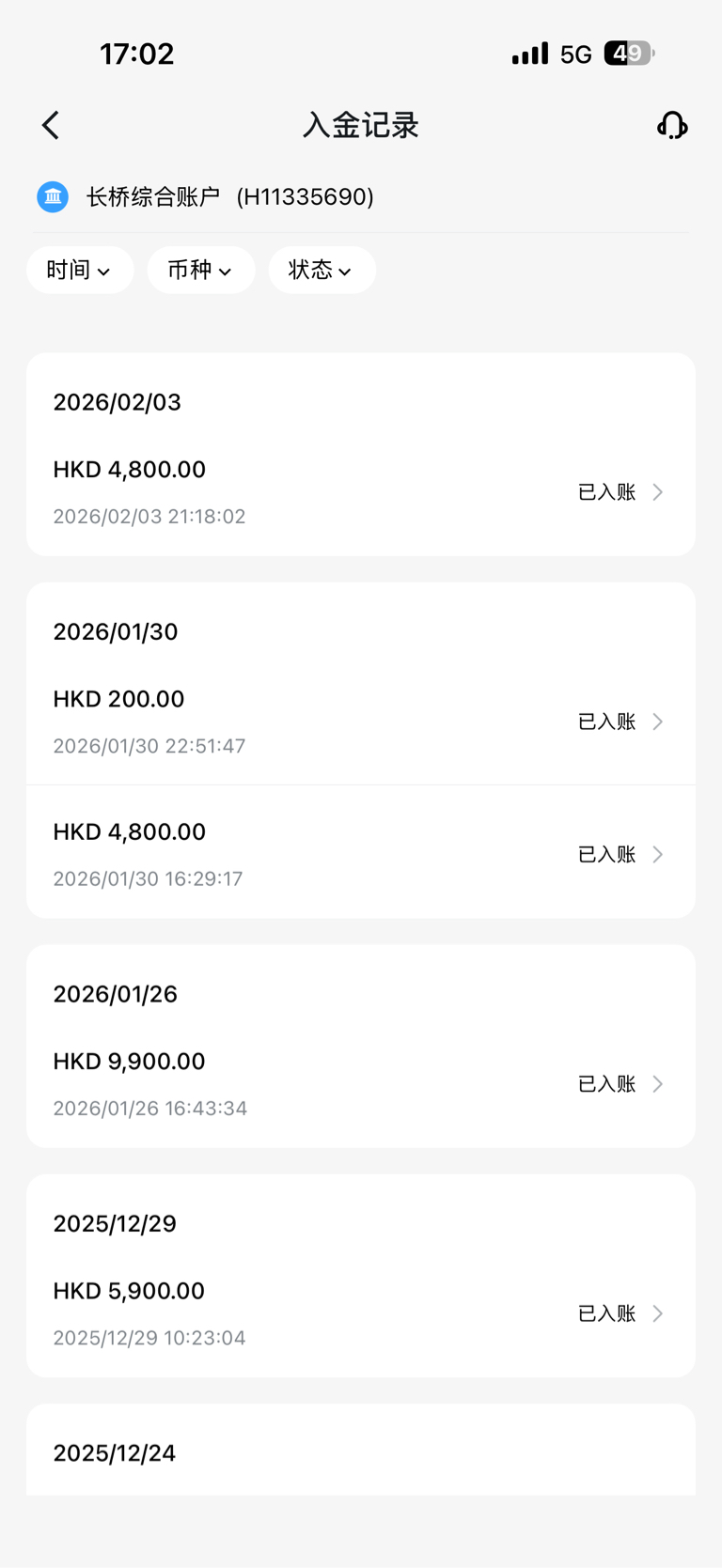Viewport: 722px width, 1568px height.
Task: Tap chevron beside HKD 9,900.00 deposit
Action: point(658,1084)
